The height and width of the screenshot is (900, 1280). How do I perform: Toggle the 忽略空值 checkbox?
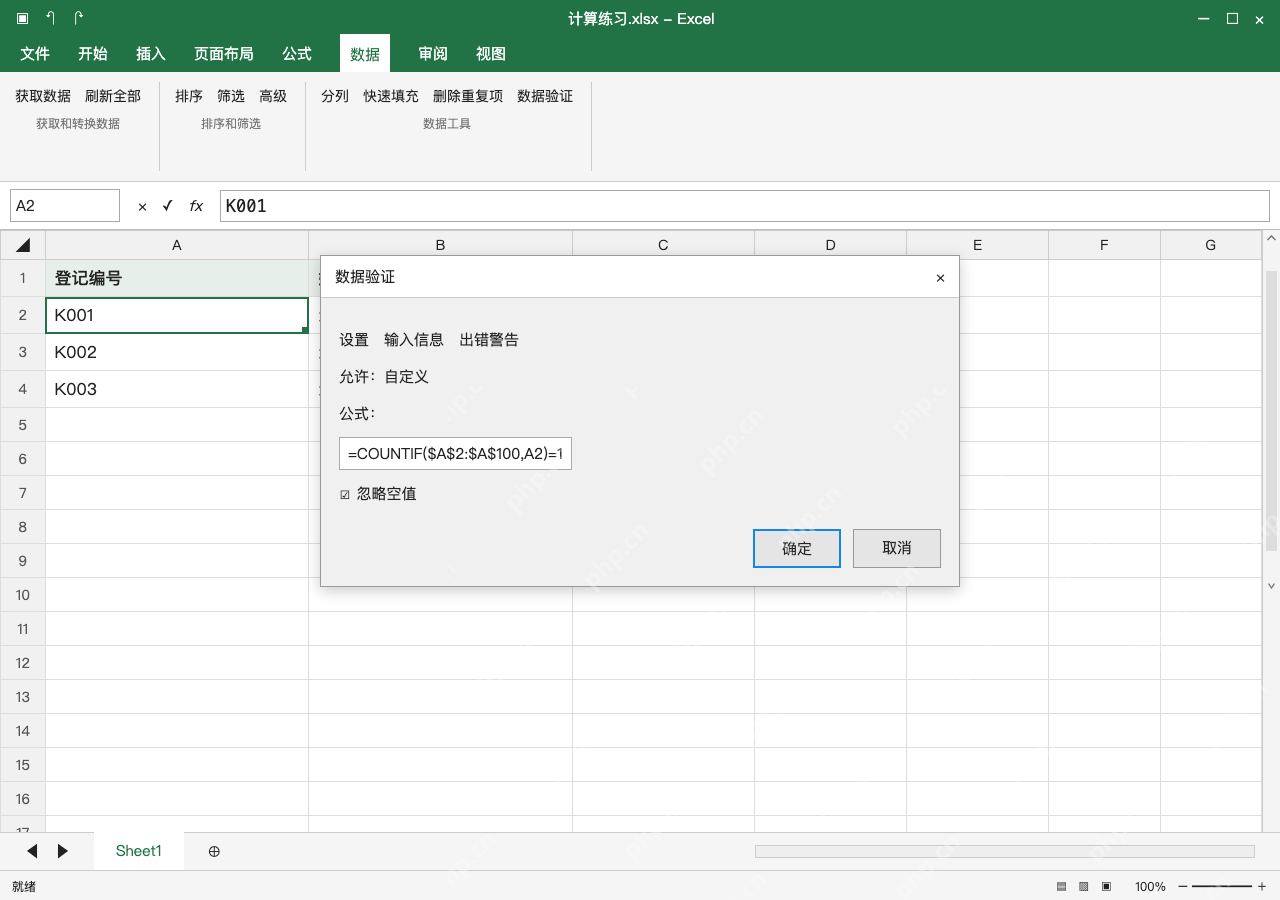pyautogui.click(x=345, y=494)
